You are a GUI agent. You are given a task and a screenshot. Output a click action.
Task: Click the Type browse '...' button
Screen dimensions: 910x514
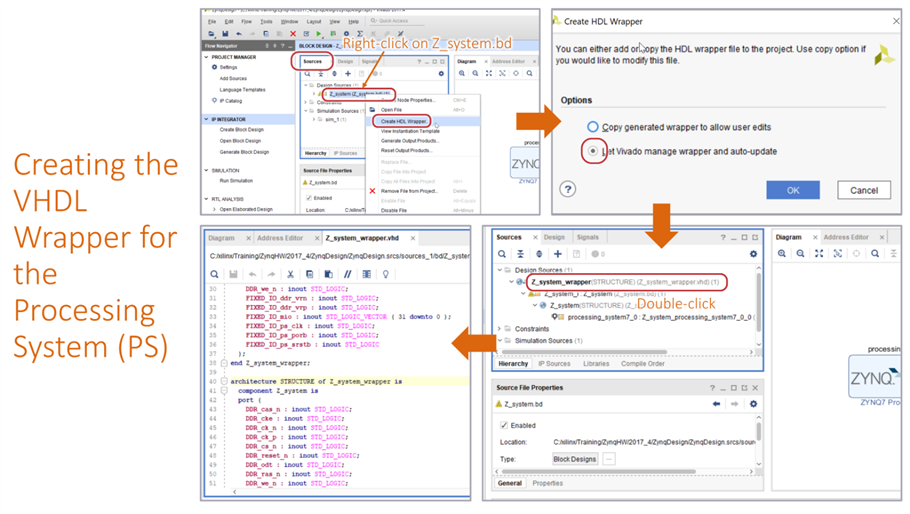608,459
